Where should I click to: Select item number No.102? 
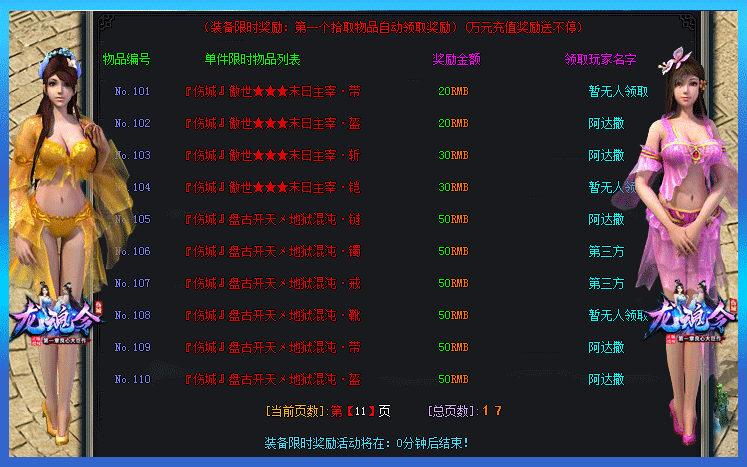point(132,123)
